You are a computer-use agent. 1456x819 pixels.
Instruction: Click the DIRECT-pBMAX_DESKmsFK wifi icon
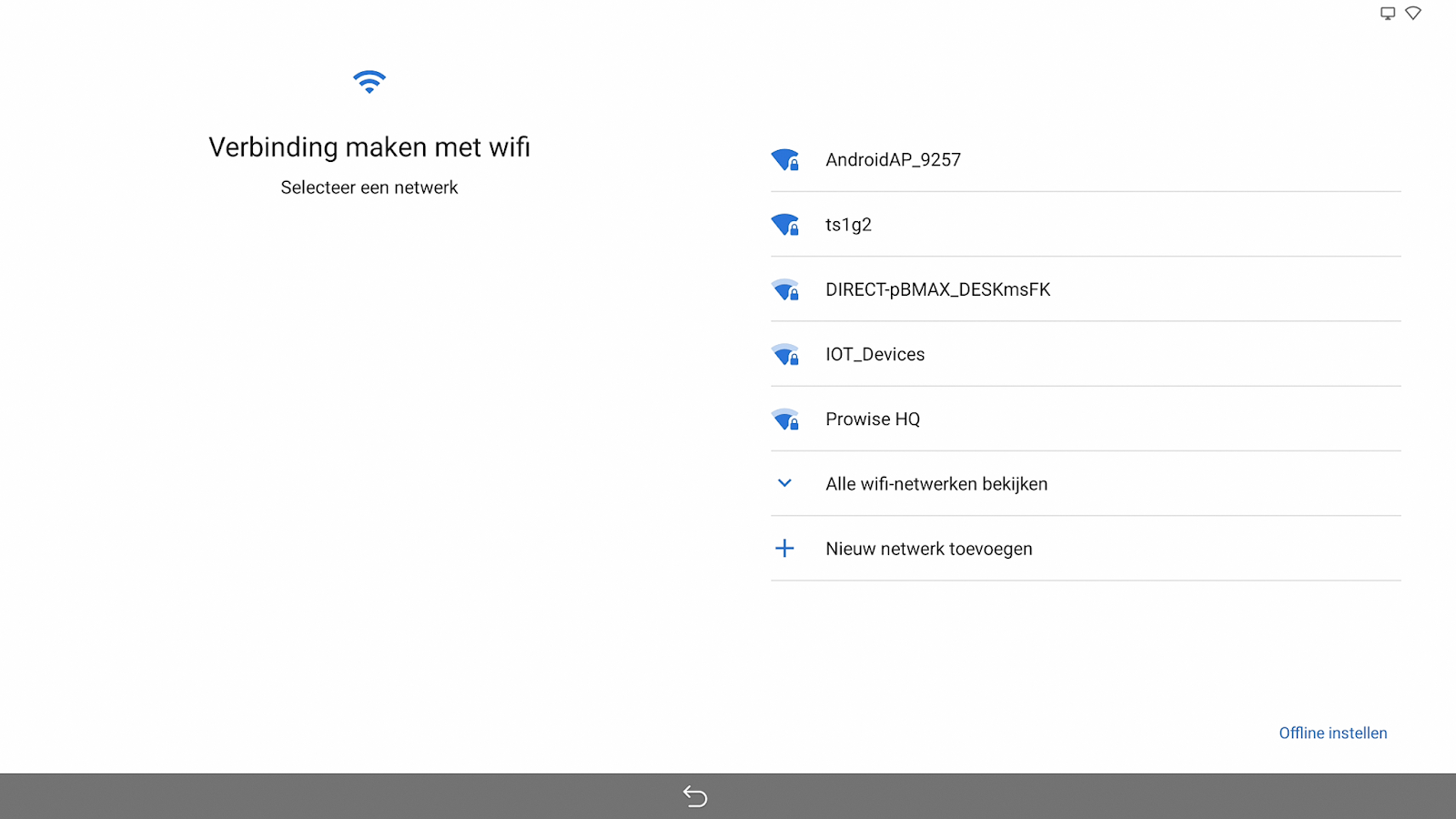[x=784, y=290]
